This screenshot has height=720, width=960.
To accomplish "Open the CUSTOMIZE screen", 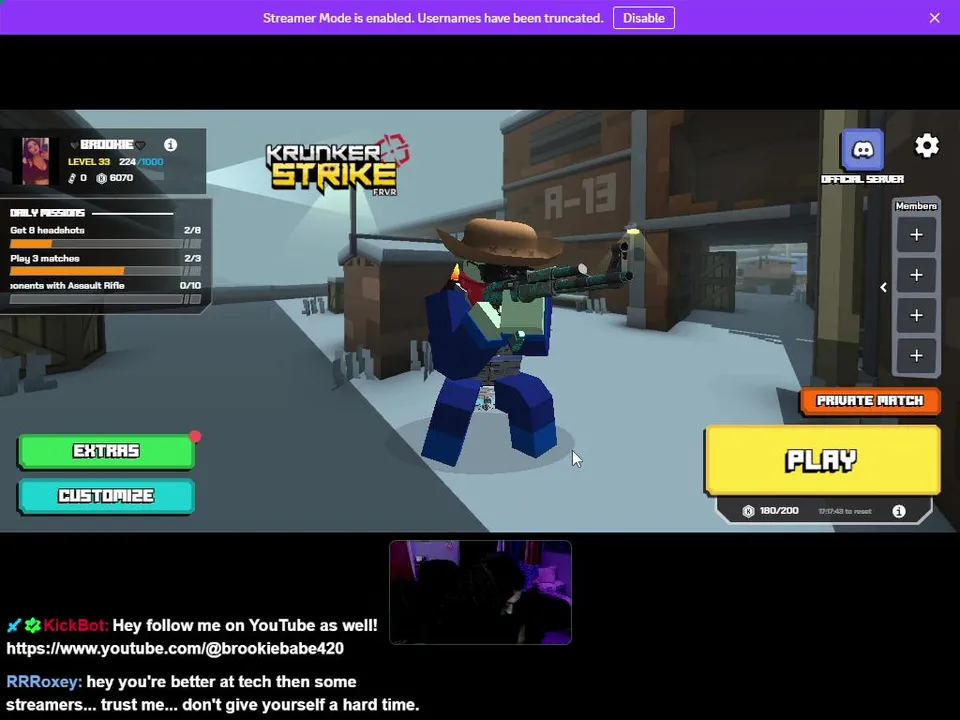I will pos(107,496).
